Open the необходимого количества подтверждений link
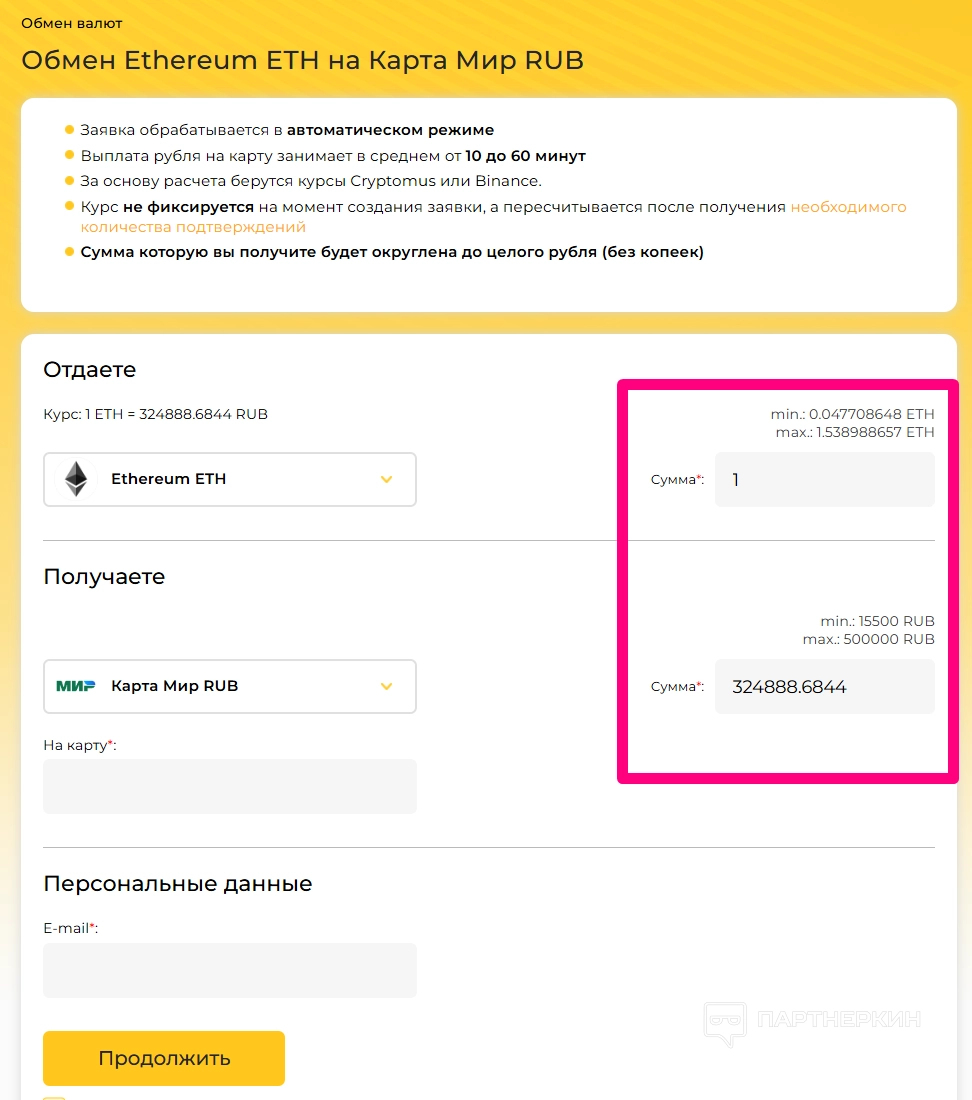Image resolution: width=972 pixels, height=1100 pixels. [x=493, y=217]
